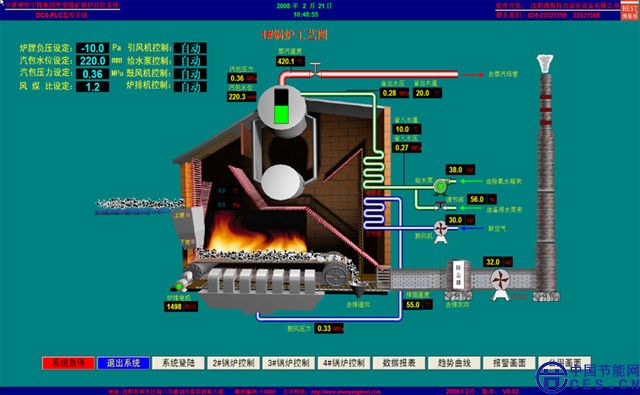Click the drum water level setpoint 220.0 field
The height and width of the screenshot is (395, 640).
[93, 61]
